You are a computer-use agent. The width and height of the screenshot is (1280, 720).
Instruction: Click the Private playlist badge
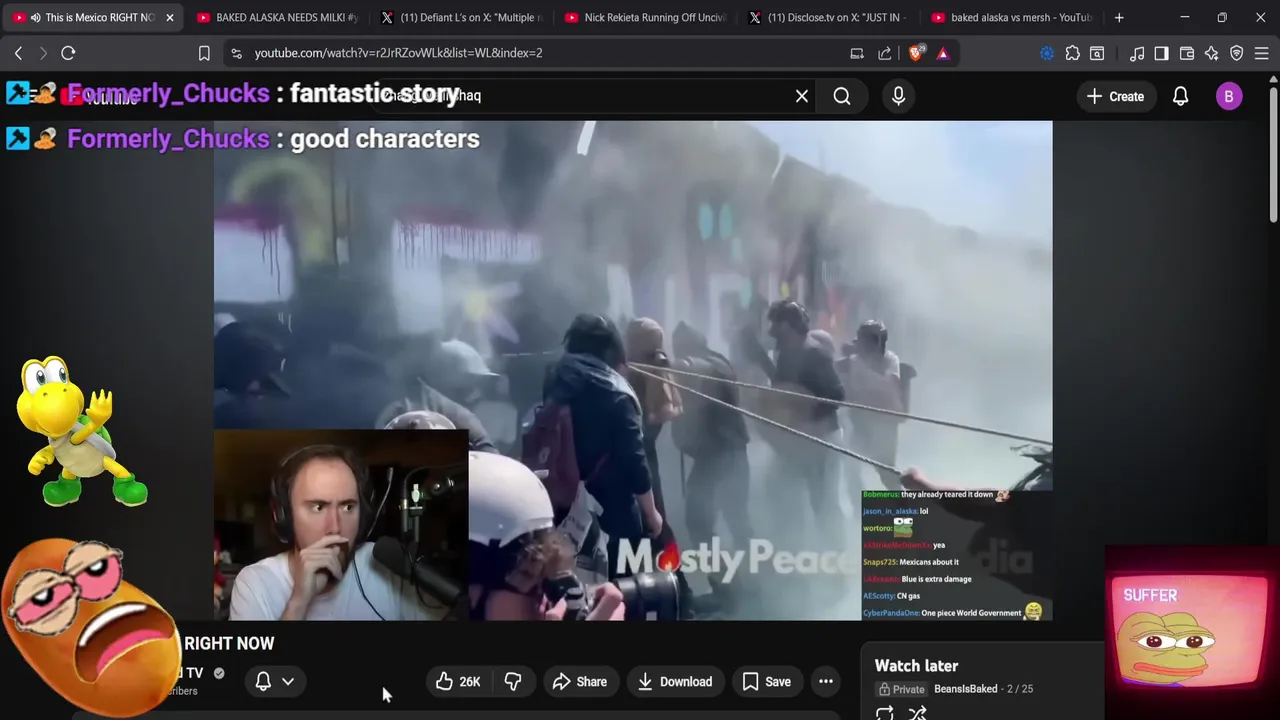coord(902,689)
